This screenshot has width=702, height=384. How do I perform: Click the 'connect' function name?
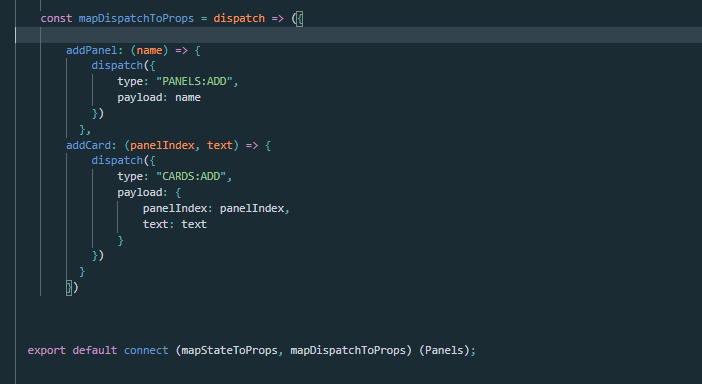[x=146, y=350]
